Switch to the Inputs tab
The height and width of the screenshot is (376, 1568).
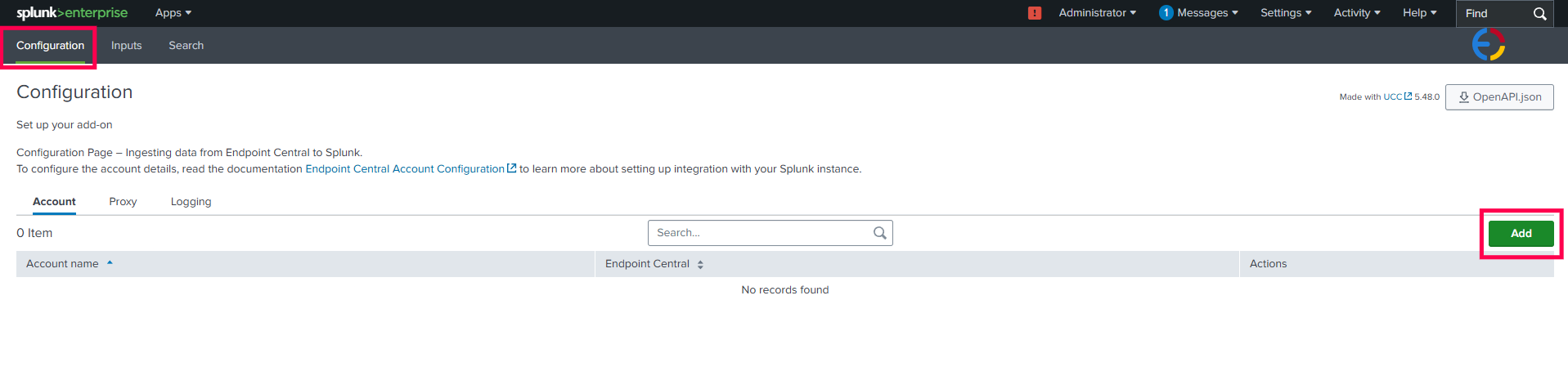tap(127, 46)
